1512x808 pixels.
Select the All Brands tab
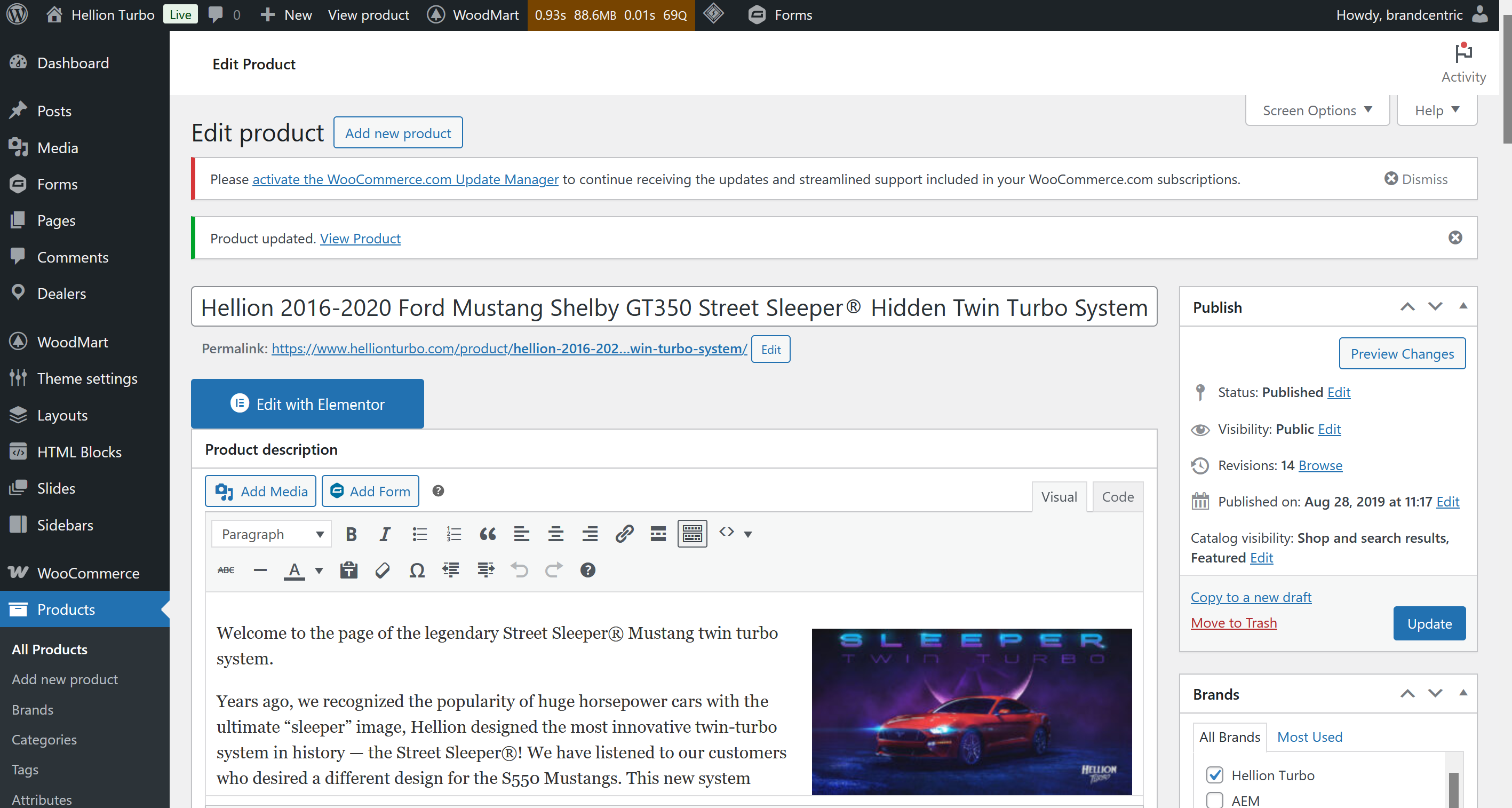click(1230, 736)
